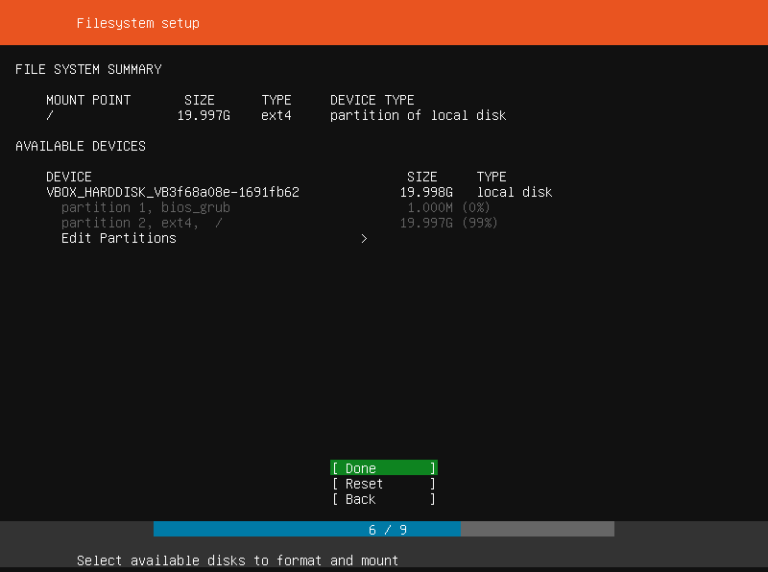
Task: Select the partition 2 ext4 entry
Action: pos(141,223)
